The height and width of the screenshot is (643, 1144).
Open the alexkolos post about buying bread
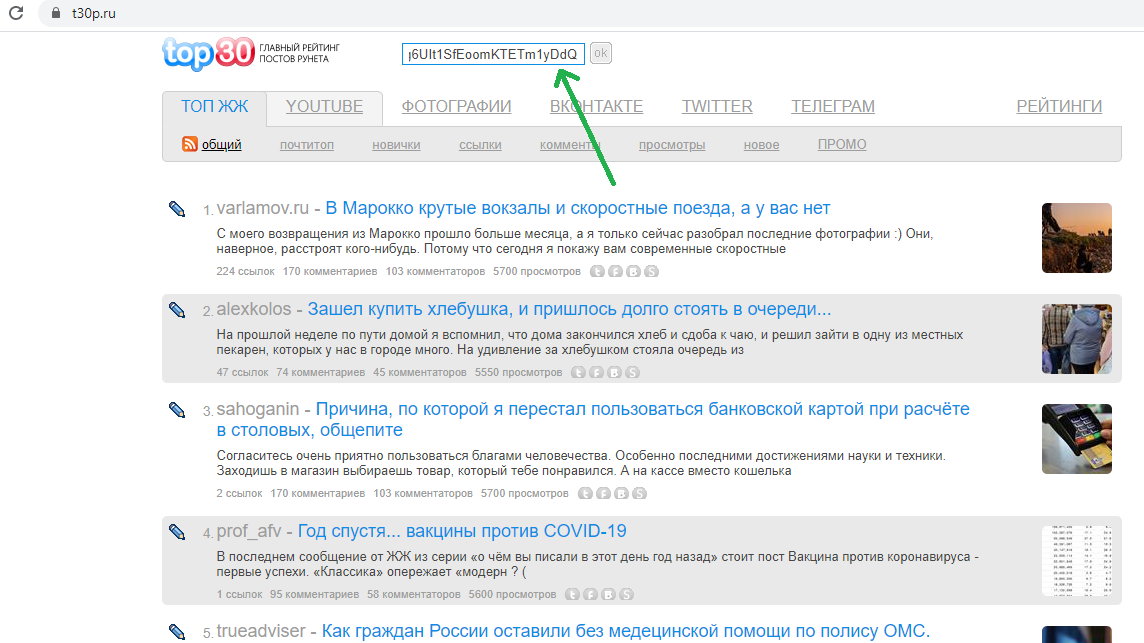569,309
